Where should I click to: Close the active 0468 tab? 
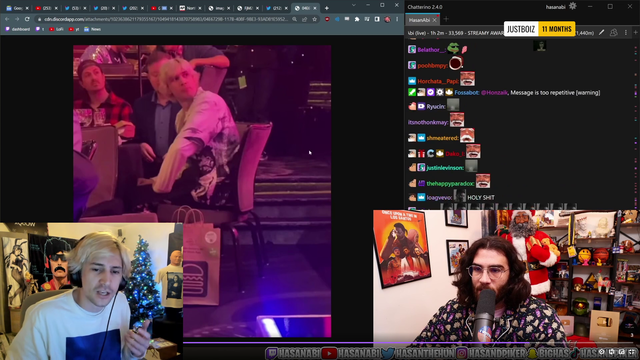point(315,8)
